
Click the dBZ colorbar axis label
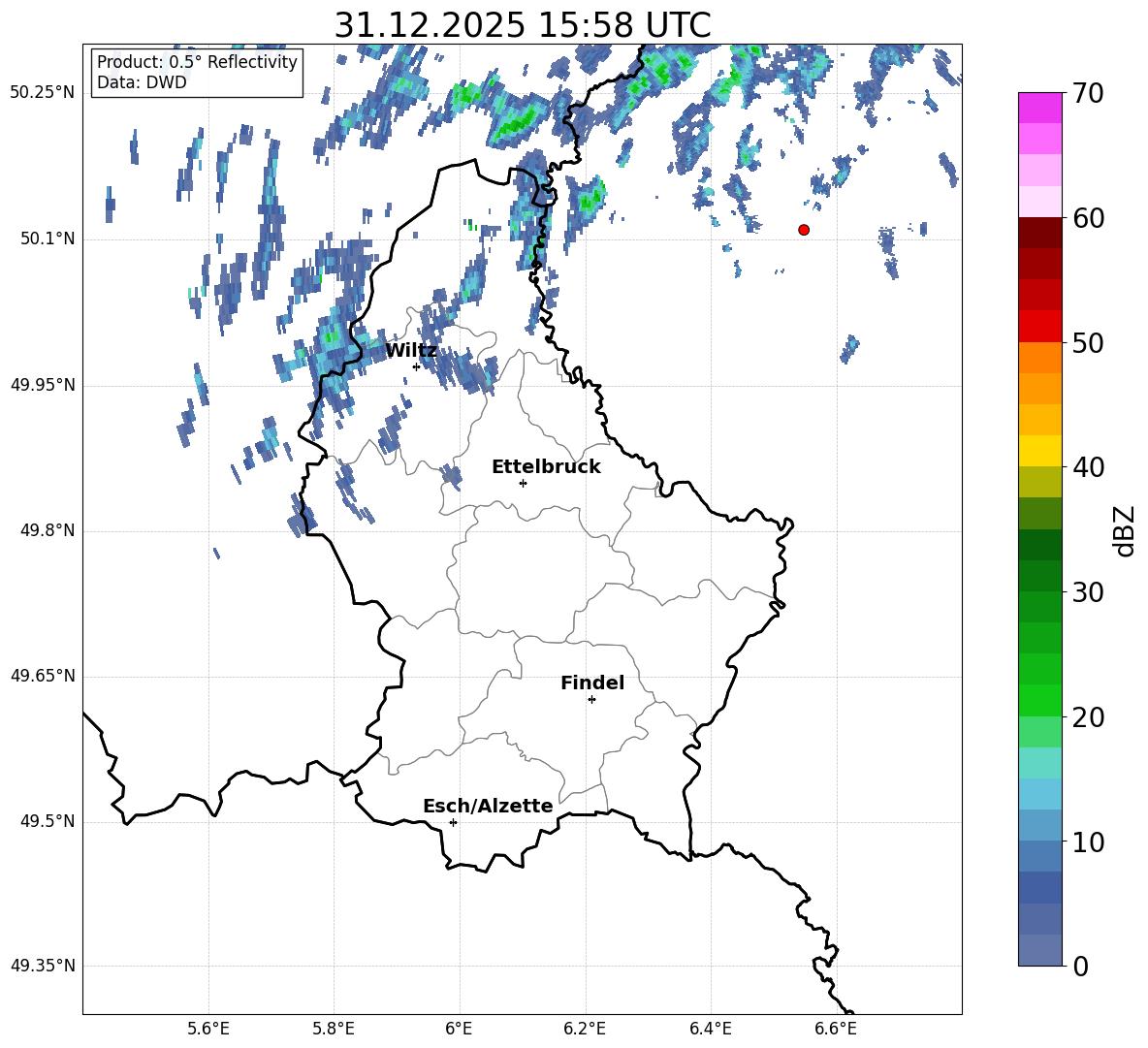pos(1124,530)
